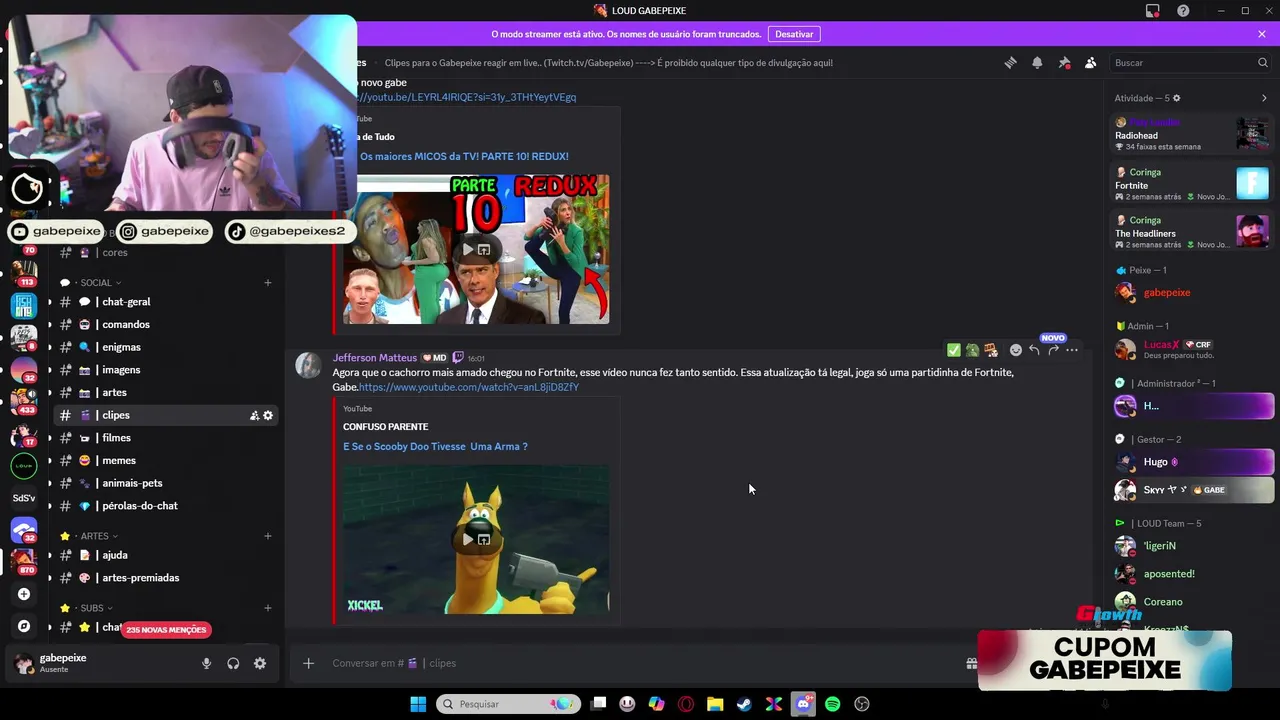The height and width of the screenshot is (720, 1280).
Task: Open user settings gear
Action: click(x=260, y=663)
